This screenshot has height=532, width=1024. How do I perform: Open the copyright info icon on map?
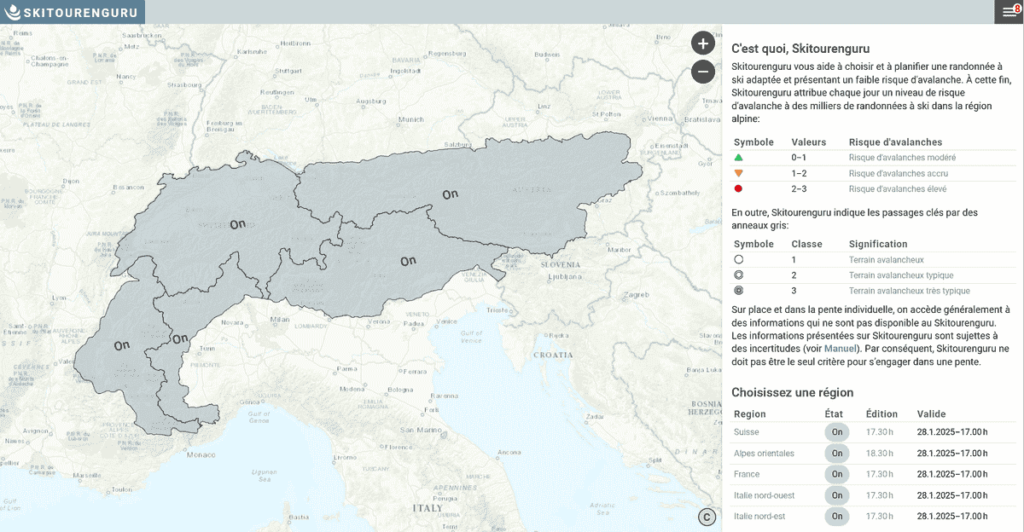click(706, 517)
